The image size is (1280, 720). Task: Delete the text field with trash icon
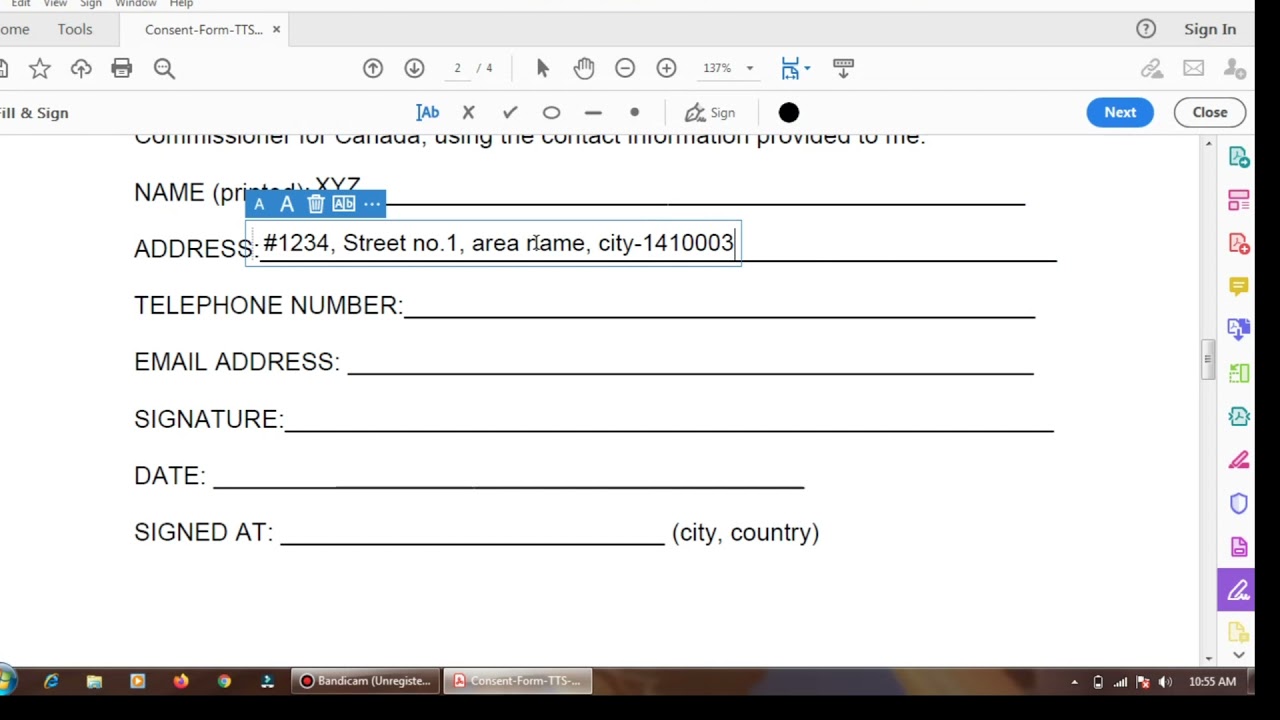(x=316, y=204)
